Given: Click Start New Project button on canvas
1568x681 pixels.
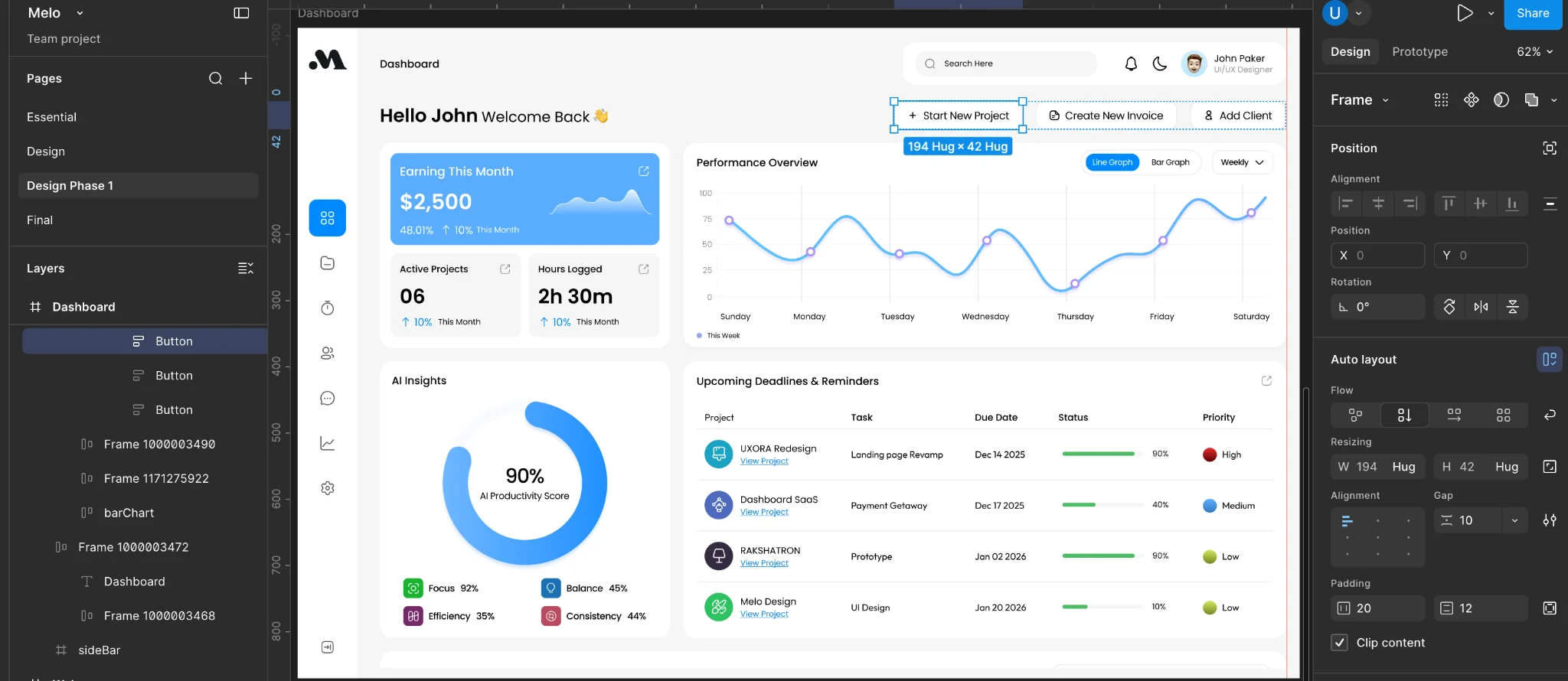Looking at the screenshot, I should [959, 116].
